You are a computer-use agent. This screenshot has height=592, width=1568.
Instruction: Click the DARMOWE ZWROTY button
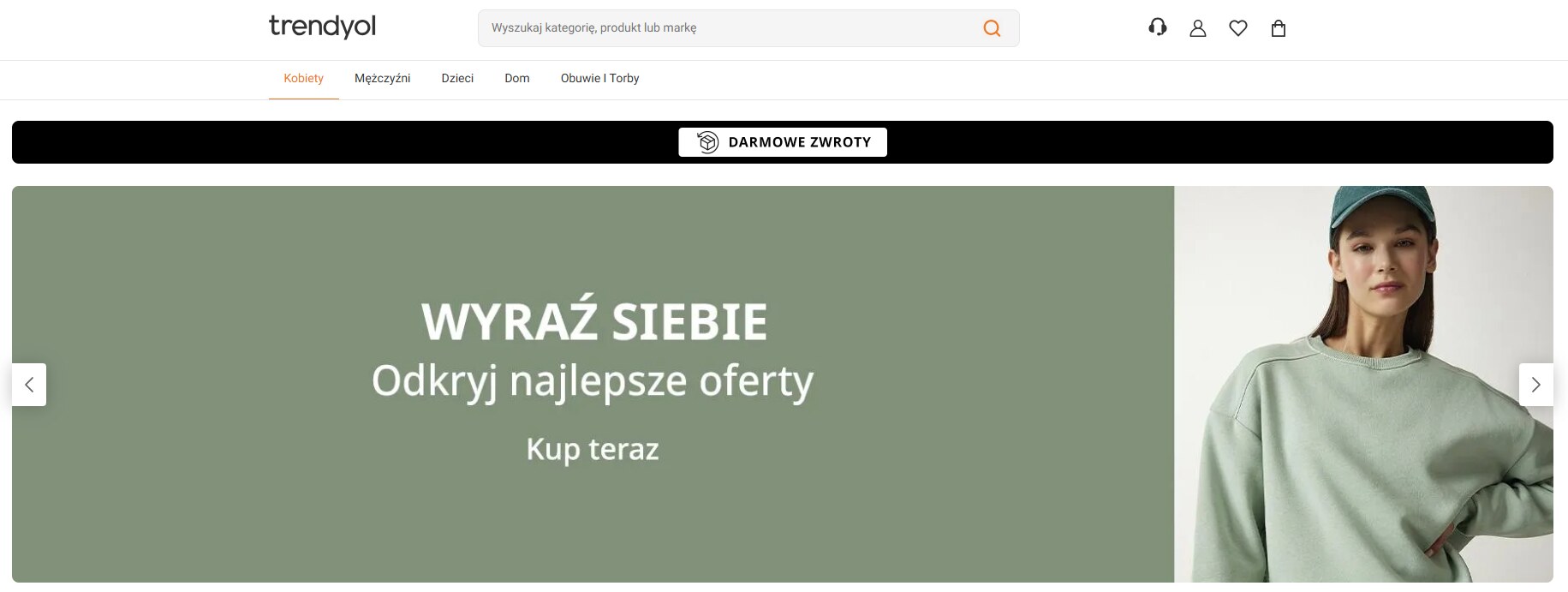point(798,142)
